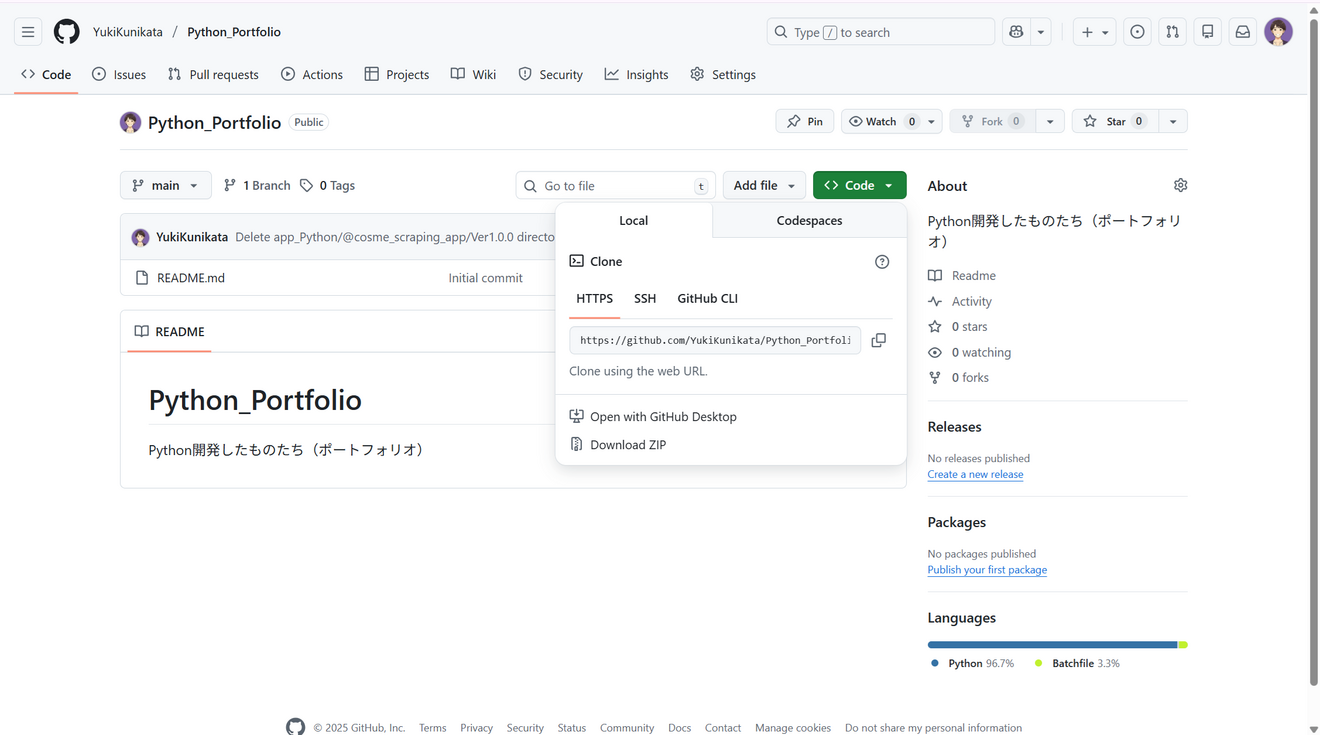
Task: Open the Issues repository tab
Action: coord(119,74)
